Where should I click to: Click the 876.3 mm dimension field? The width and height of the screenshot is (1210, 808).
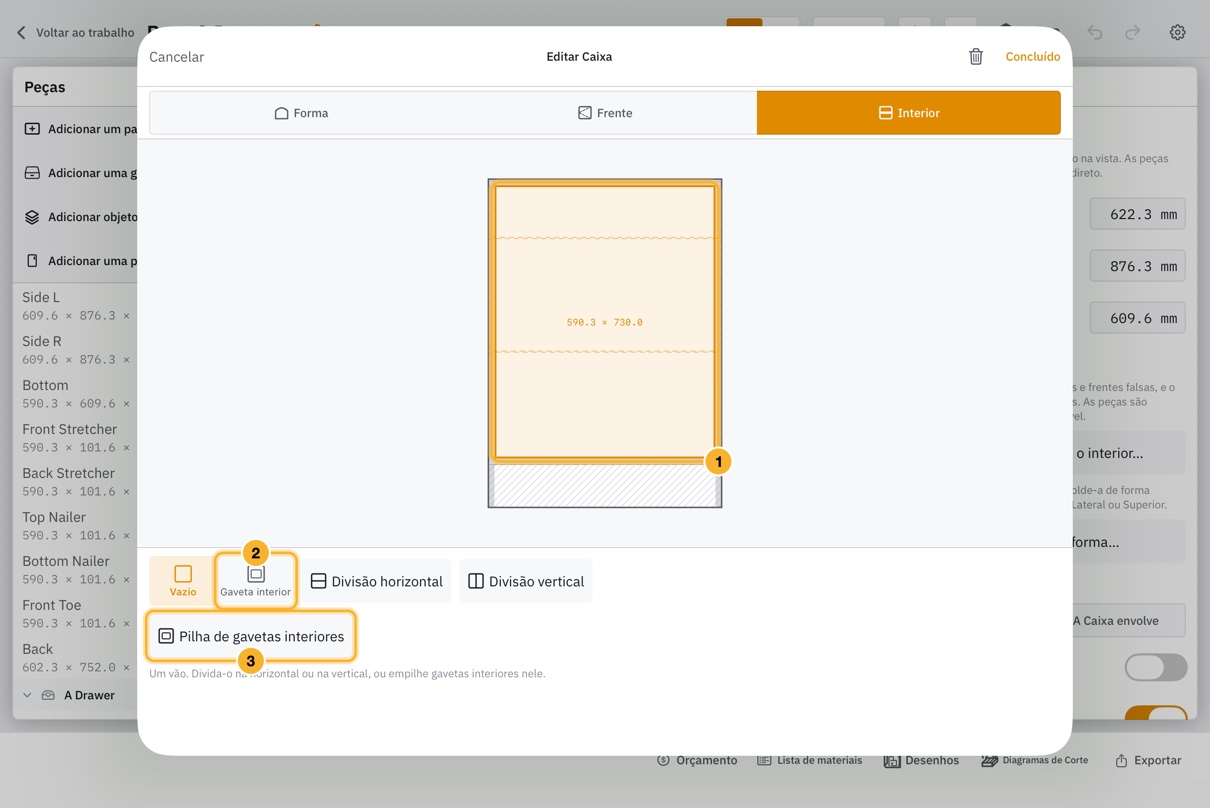point(1137,266)
